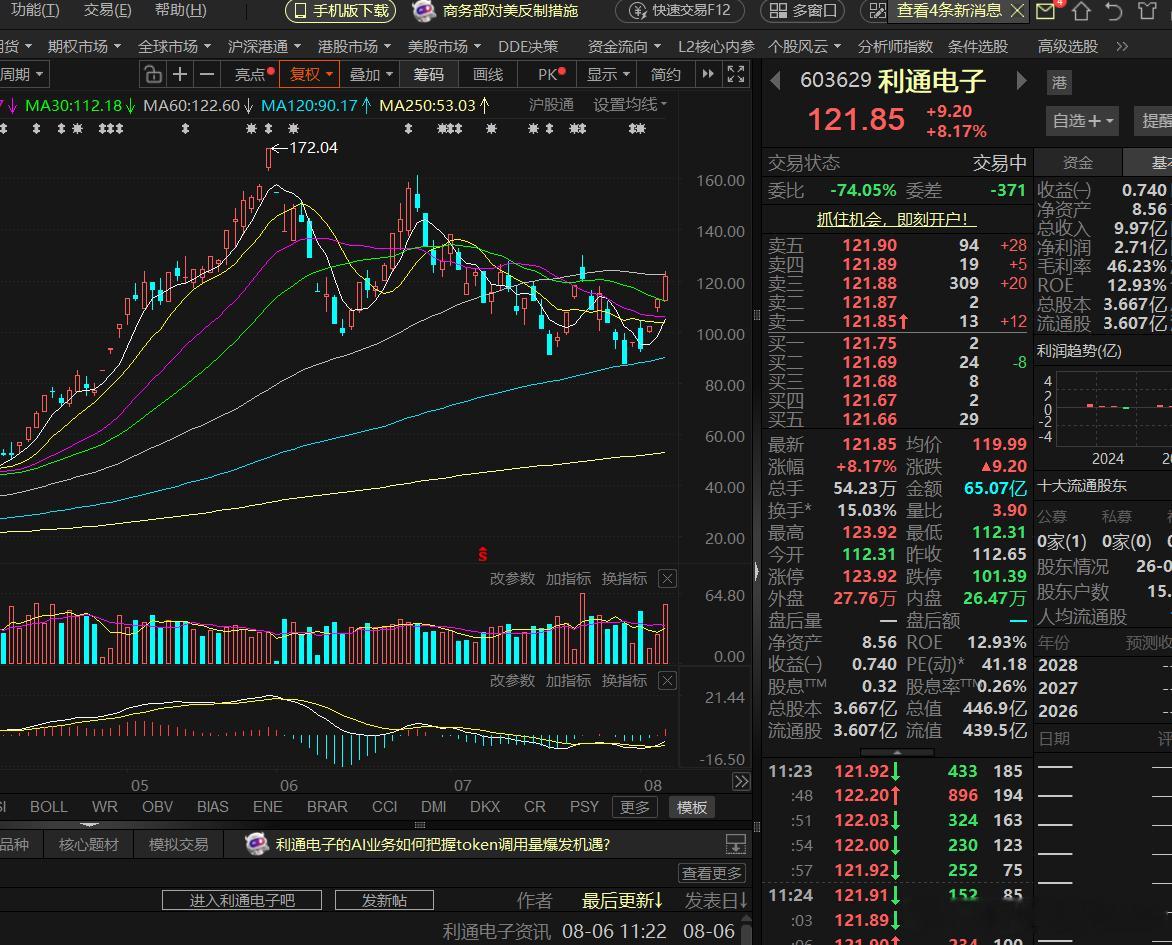Viewport: 1172px width, 945px height.
Task: Toggle 画线 drawing mode
Action: coord(488,75)
